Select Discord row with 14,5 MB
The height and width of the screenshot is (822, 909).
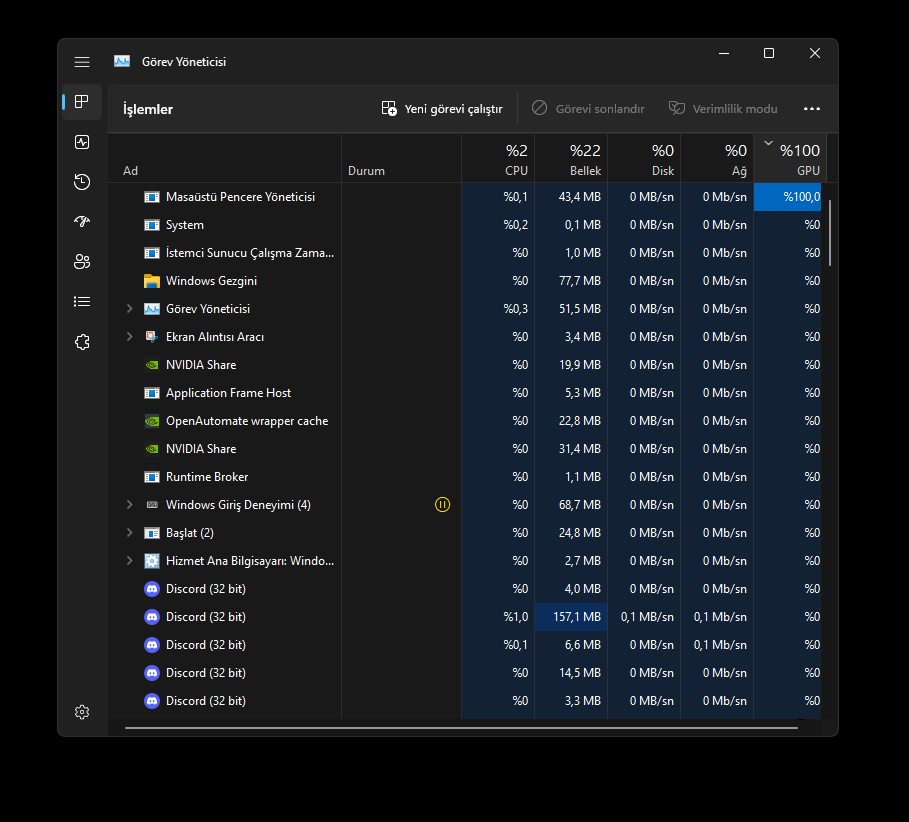click(464, 673)
